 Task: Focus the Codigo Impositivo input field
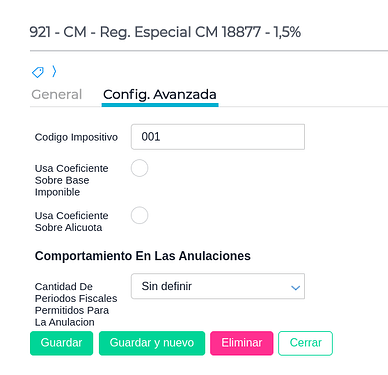coord(218,137)
